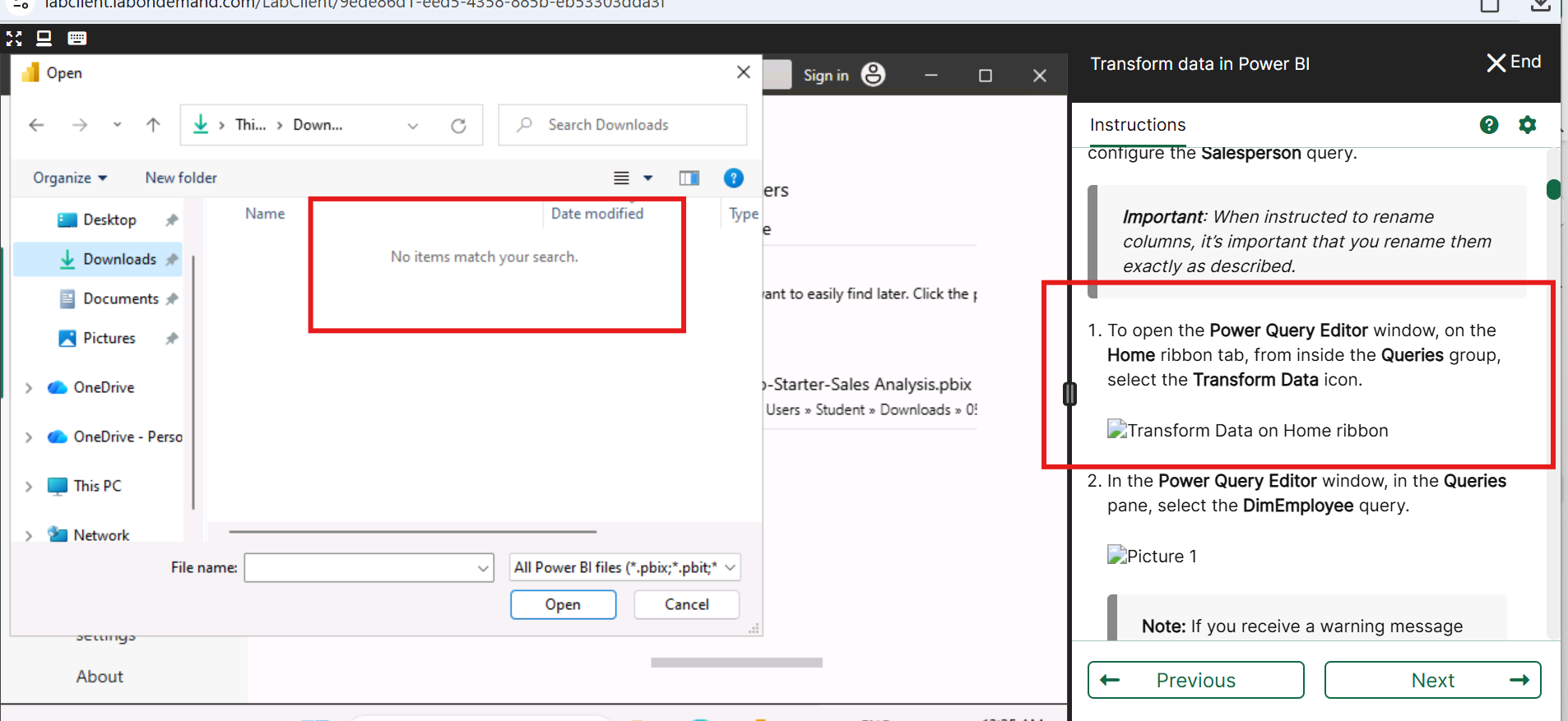Select Pictures in navigation pane
This screenshot has height=721, width=1568.
click(109, 338)
